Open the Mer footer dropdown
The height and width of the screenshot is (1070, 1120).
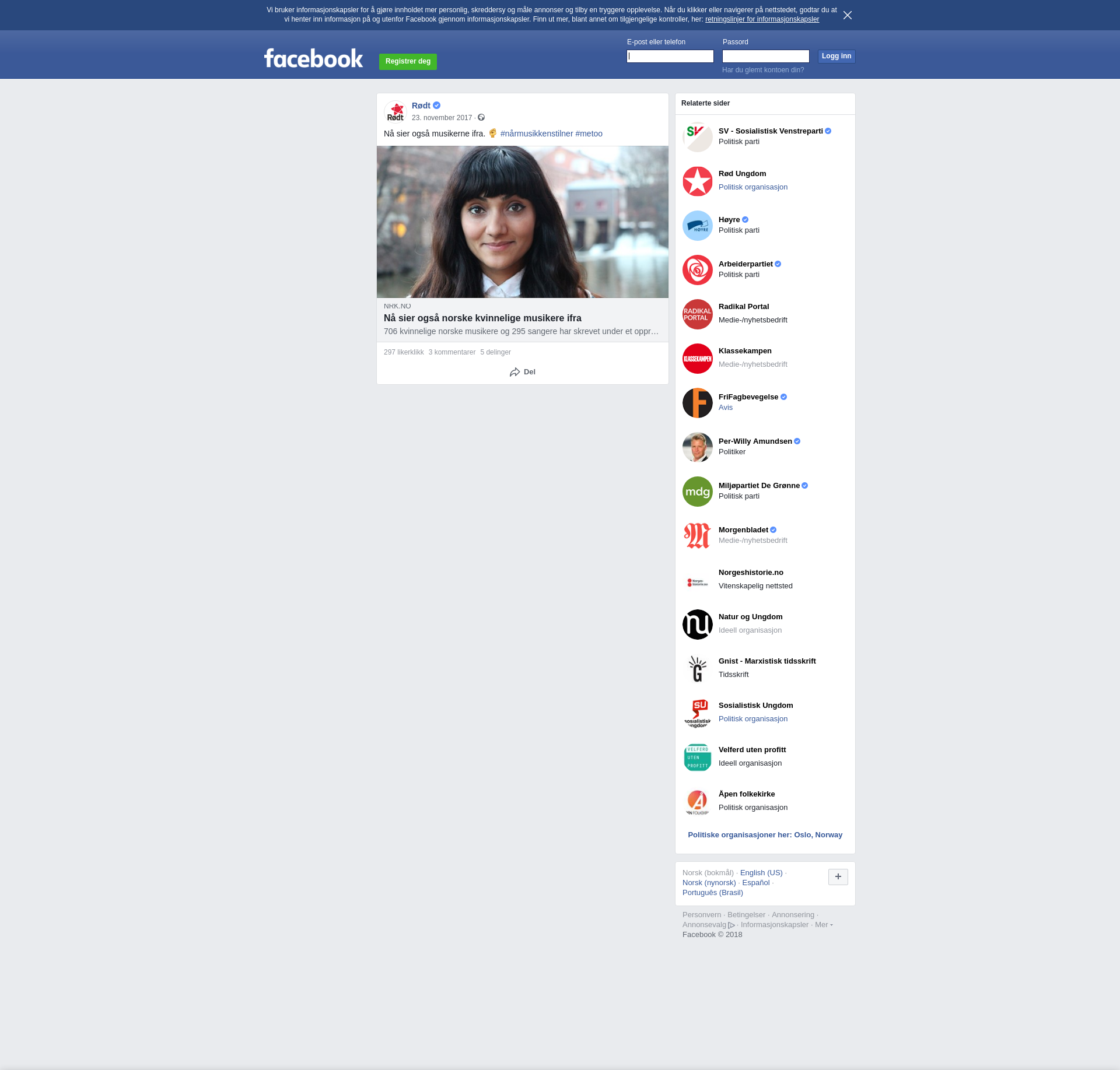click(823, 925)
